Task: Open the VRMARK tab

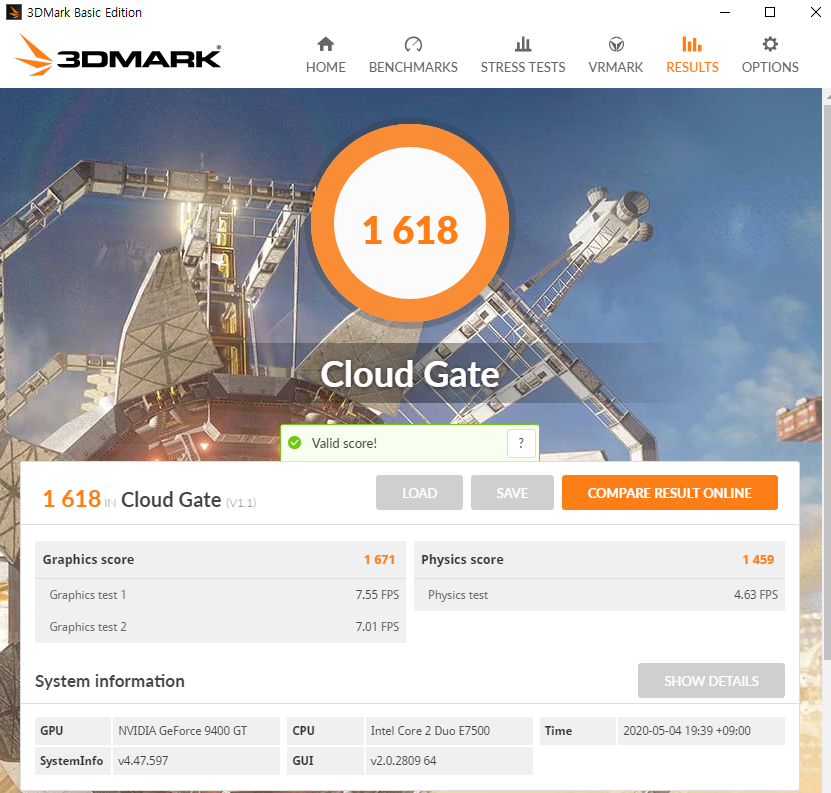Action: point(615,67)
